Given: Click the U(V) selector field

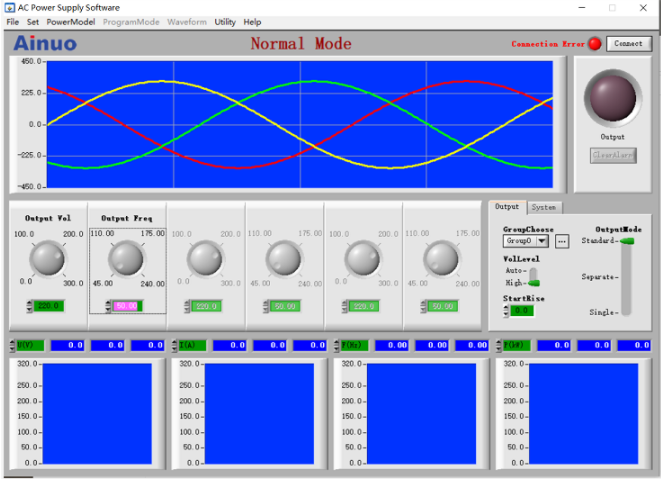Looking at the screenshot, I should click(x=30, y=346).
